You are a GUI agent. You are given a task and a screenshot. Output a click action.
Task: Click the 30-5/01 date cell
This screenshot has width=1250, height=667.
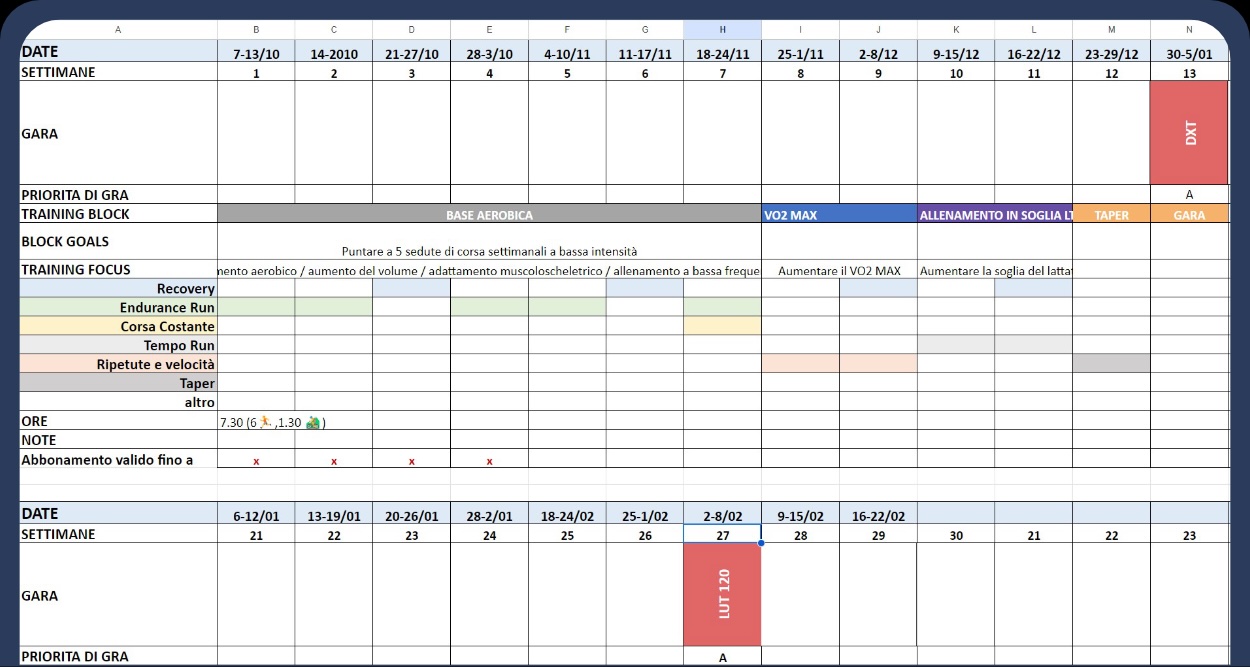[x=1189, y=53]
